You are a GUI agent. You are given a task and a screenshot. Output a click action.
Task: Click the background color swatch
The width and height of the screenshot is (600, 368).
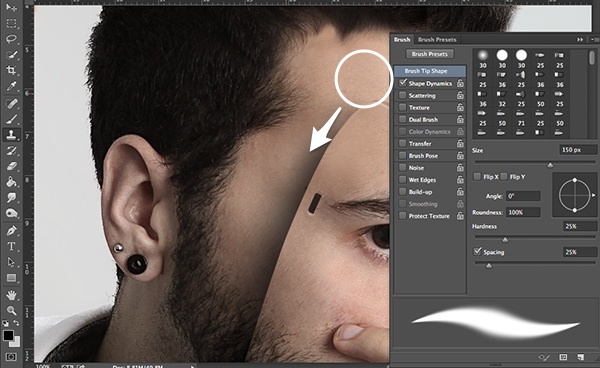click(x=16, y=342)
